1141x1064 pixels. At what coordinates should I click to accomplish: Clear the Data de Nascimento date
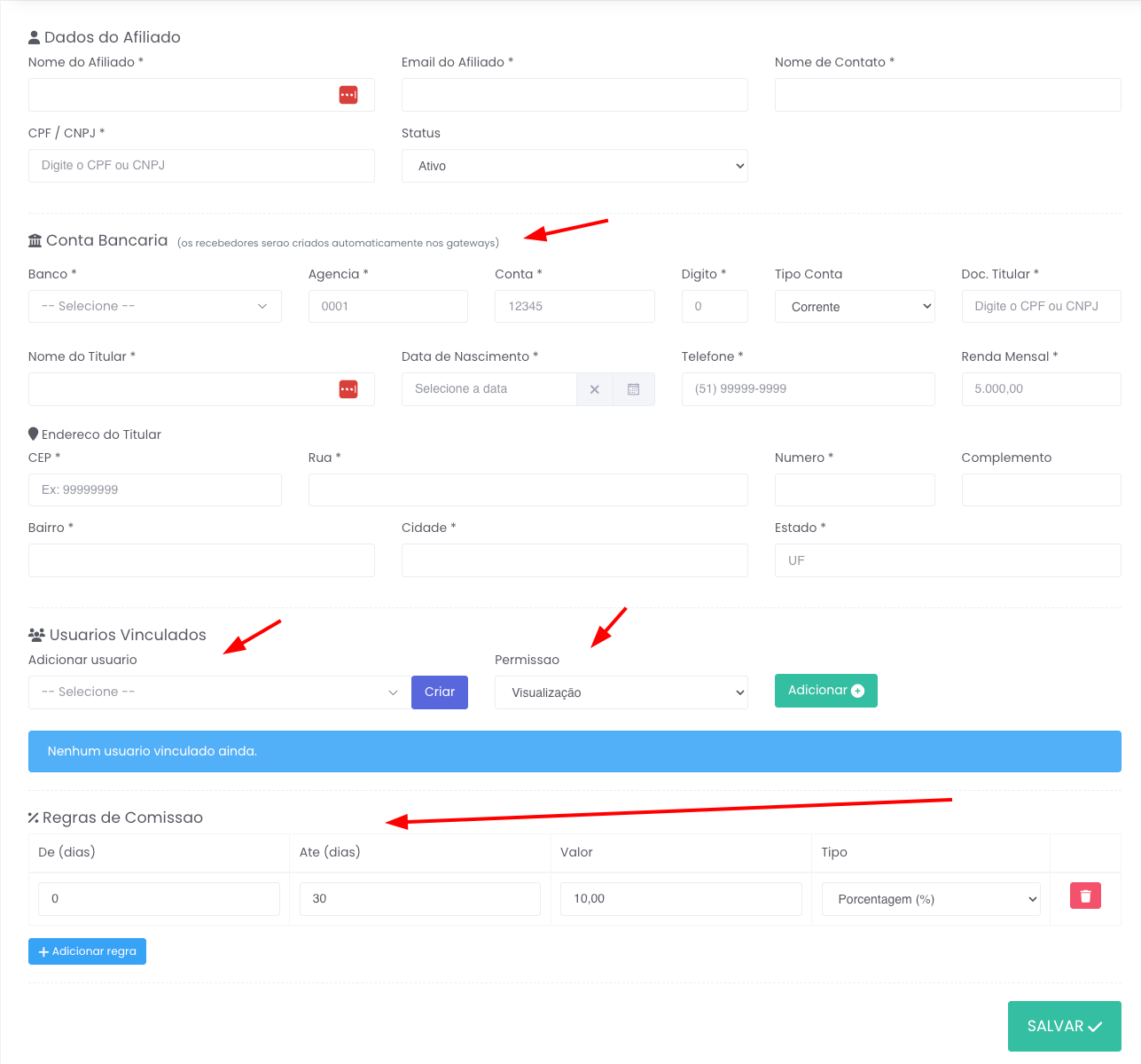pos(595,389)
